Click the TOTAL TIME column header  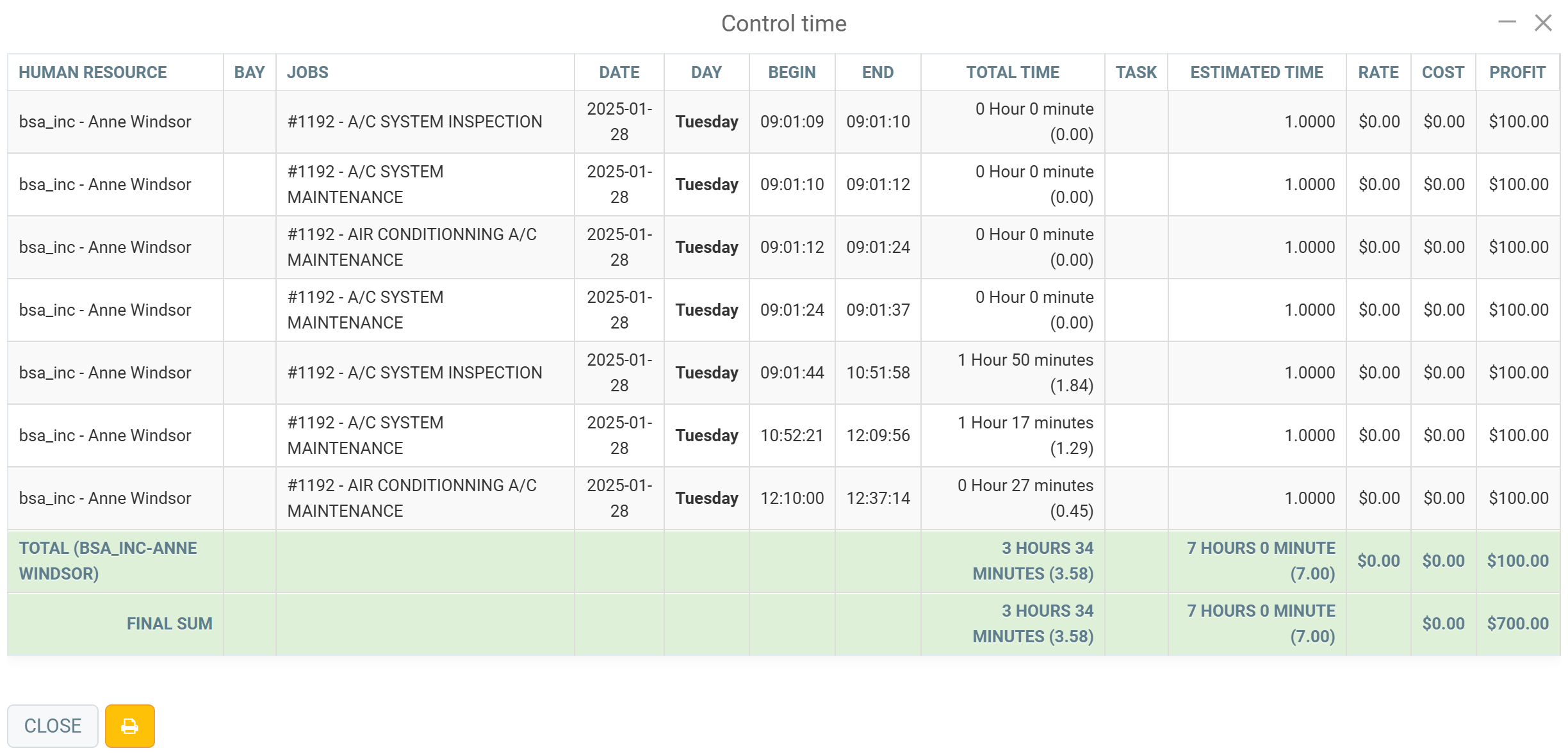(x=1013, y=72)
